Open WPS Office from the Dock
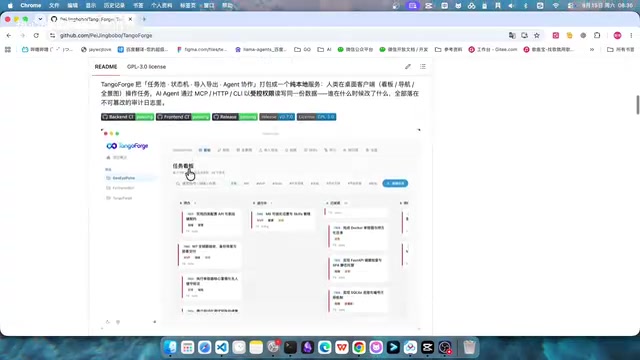This screenshot has height=360, width=640. pyautogui.click(x=342, y=347)
